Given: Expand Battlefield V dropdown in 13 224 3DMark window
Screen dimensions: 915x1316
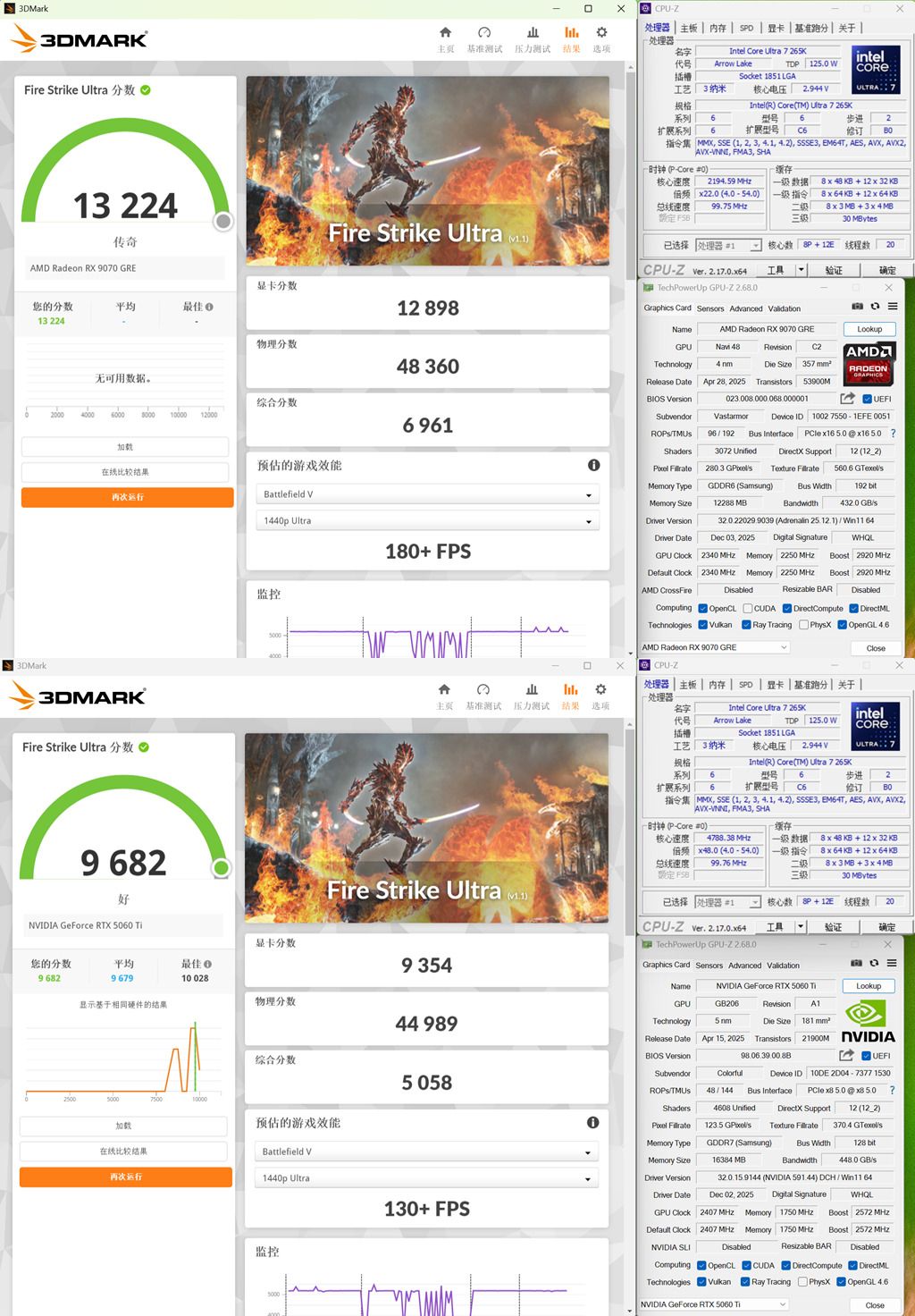Looking at the screenshot, I should [428, 494].
